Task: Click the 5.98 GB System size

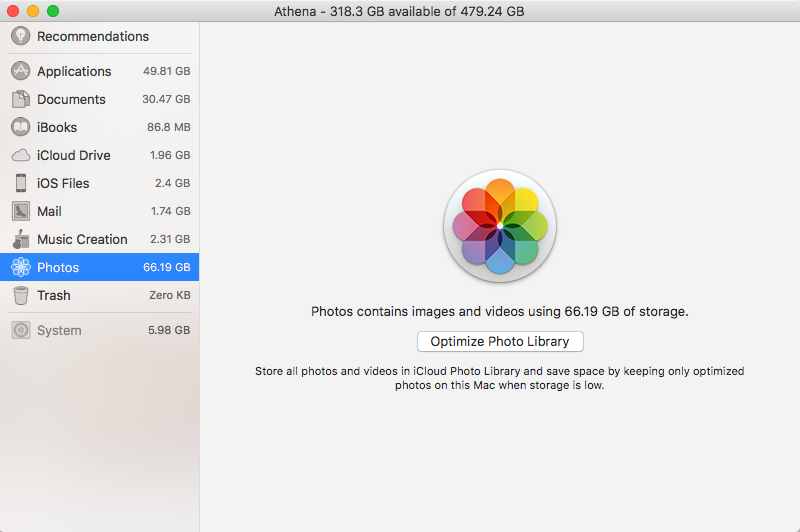Action: [x=169, y=331]
